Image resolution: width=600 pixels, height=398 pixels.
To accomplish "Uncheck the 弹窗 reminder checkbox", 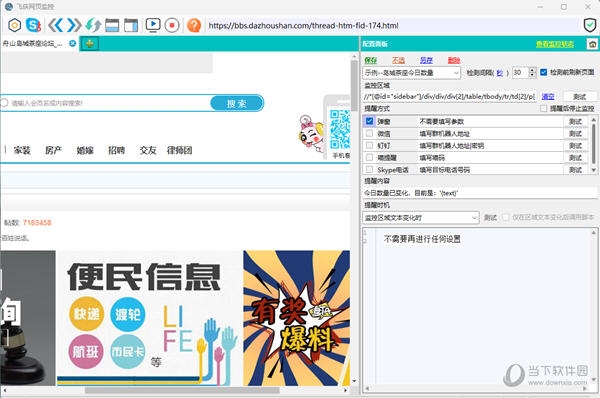I will pos(369,121).
